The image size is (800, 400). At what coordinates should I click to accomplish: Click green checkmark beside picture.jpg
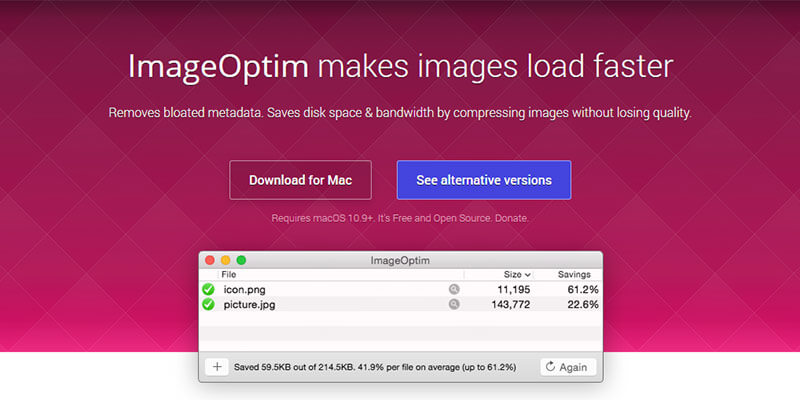tap(208, 305)
